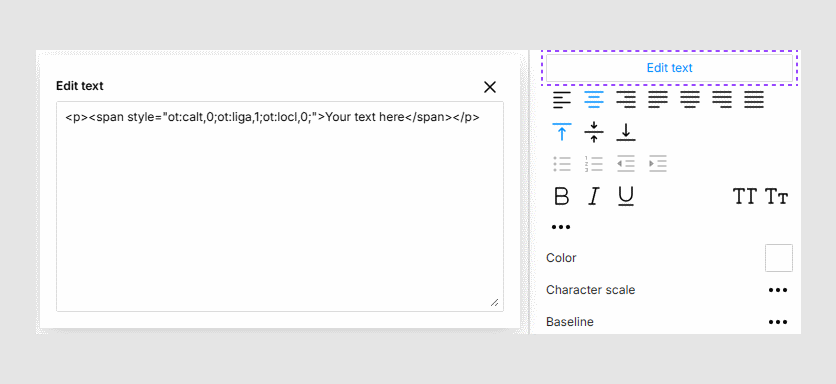Viewport: 836px width, 384px height.
Task: Apply numbered list formatting
Action: click(x=593, y=164)
